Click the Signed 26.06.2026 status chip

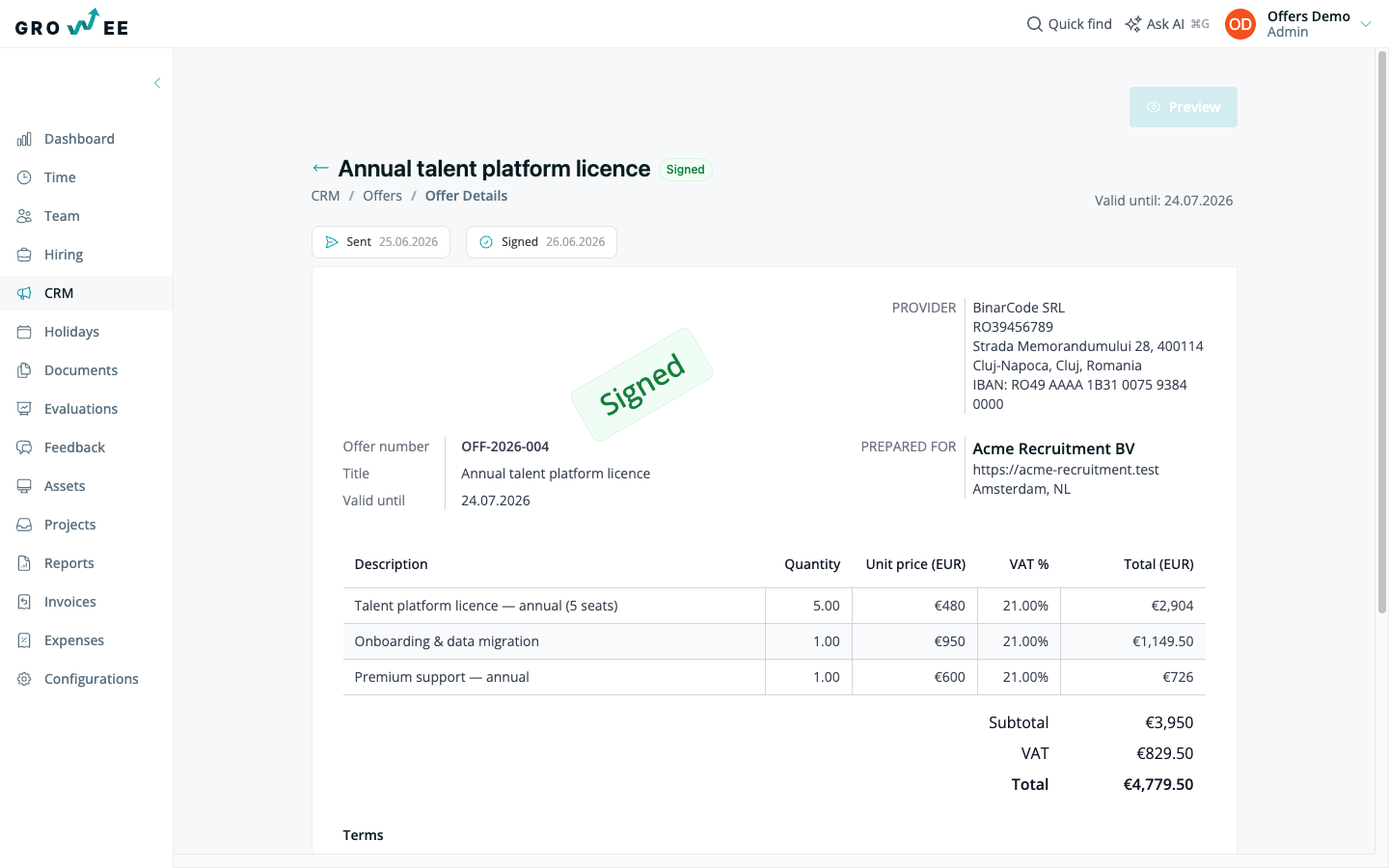541,242
